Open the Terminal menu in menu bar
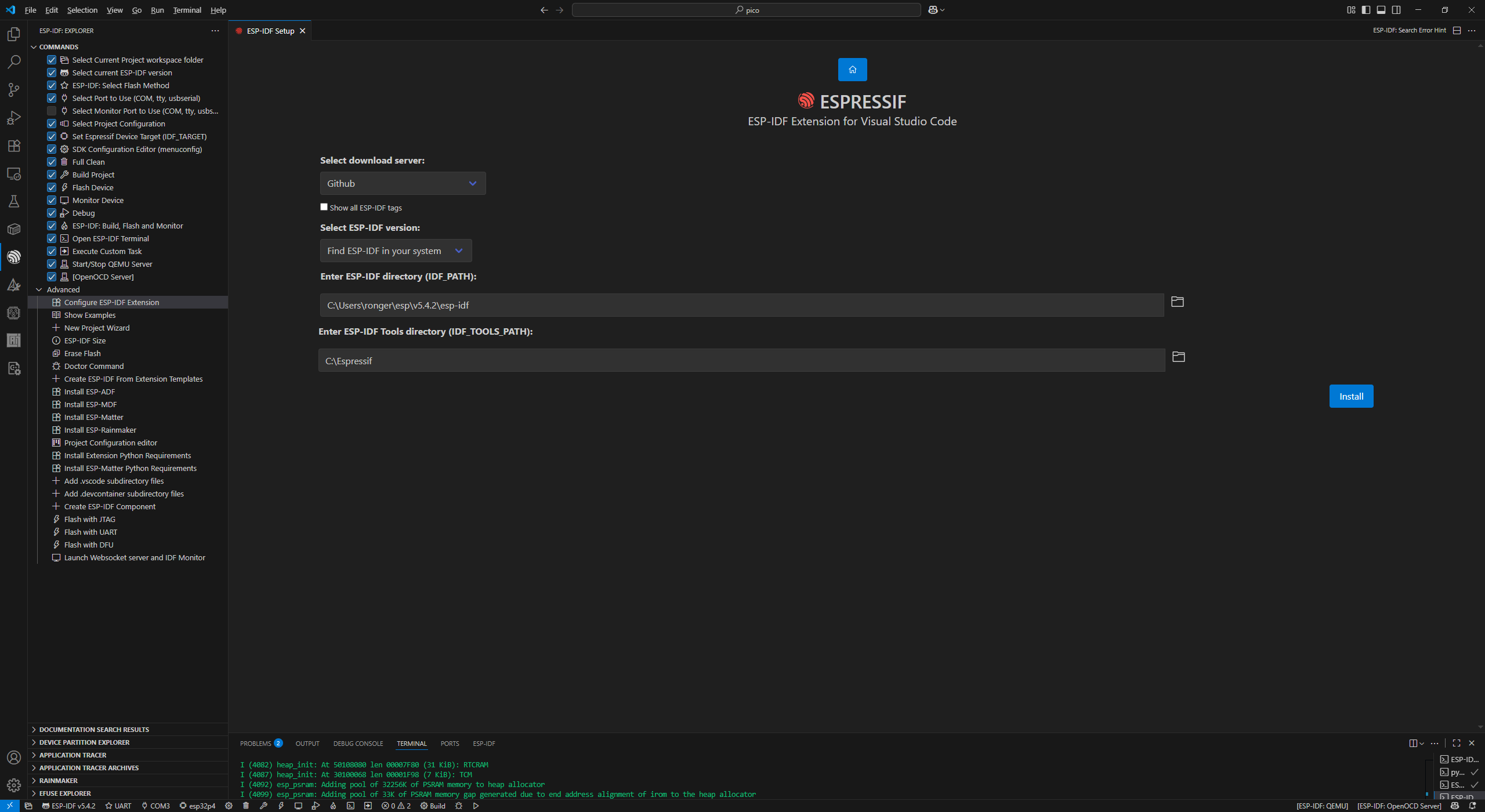 (187, 10)
